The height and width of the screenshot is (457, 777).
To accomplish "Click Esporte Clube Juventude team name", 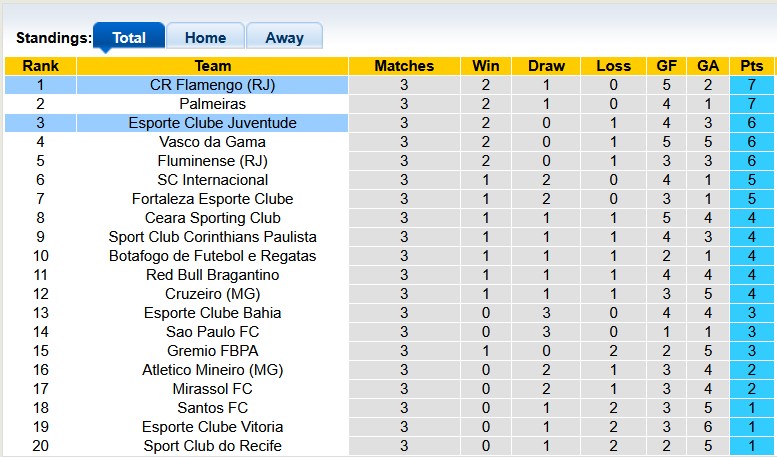I will pyautogui.click(x=212, y=123).
